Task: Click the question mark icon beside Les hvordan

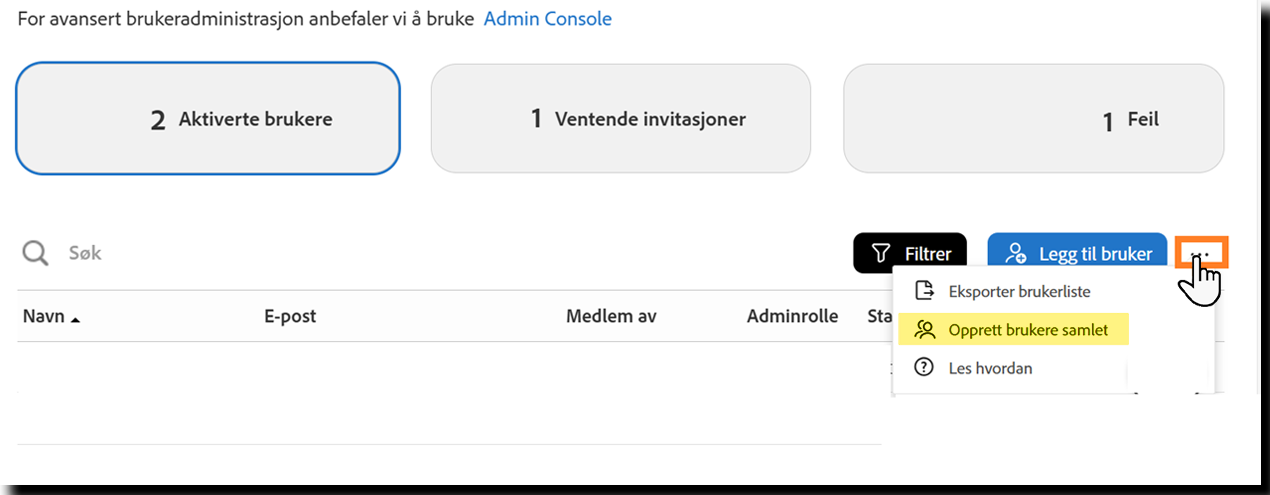Action: pyautogui.click(x=925, y=368)
